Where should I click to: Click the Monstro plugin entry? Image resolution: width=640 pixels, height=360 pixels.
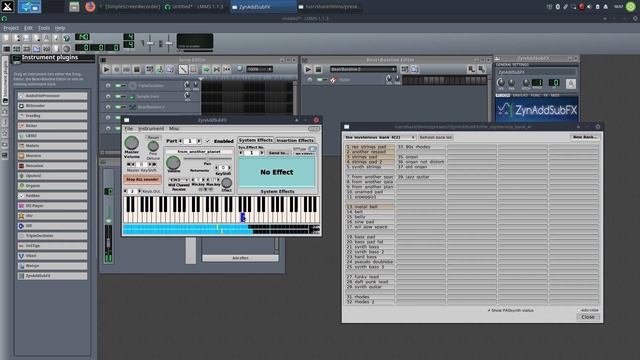[52, 156]
